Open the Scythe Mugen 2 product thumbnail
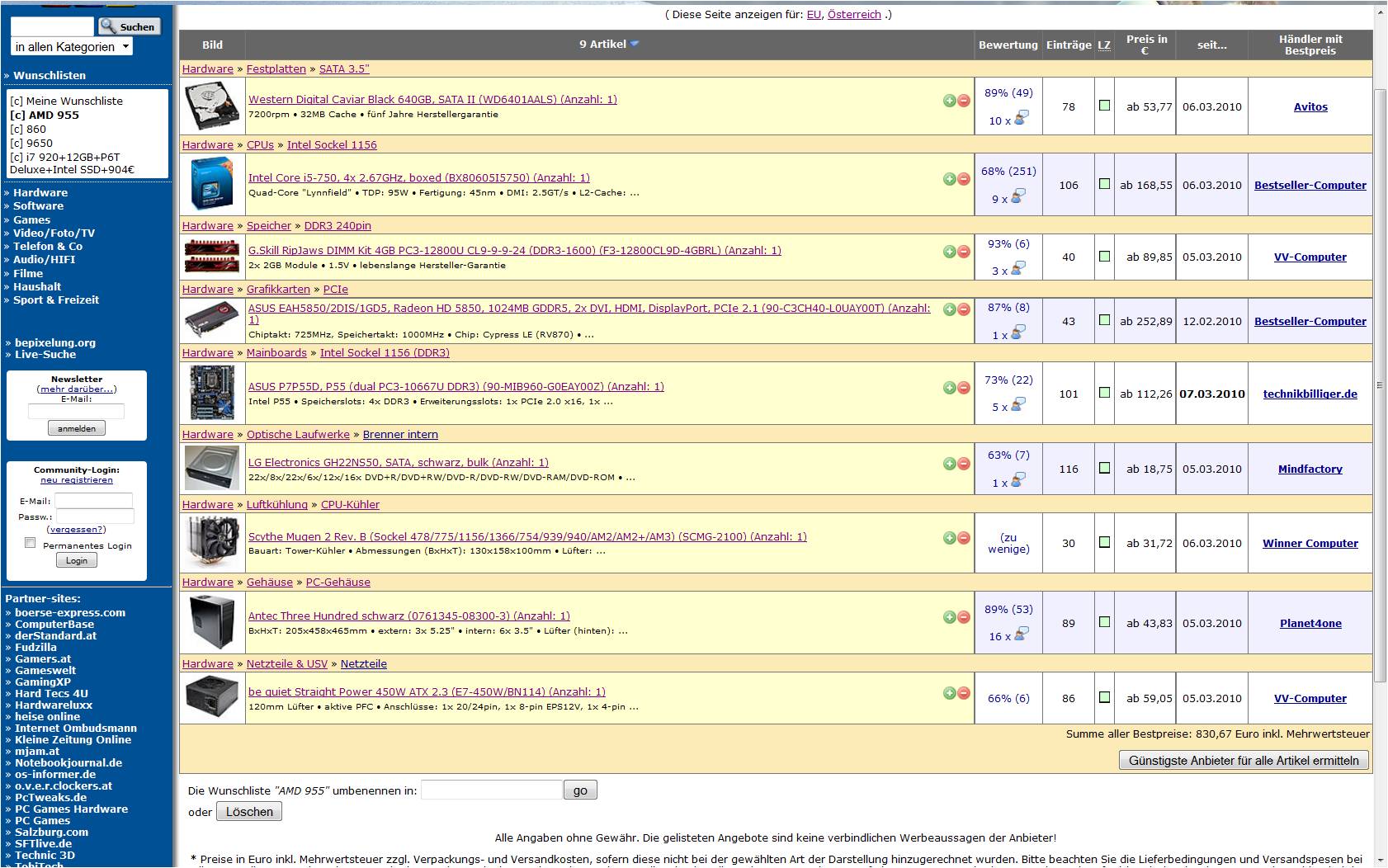Screen dimensions: 1388x868 point(212,543)
